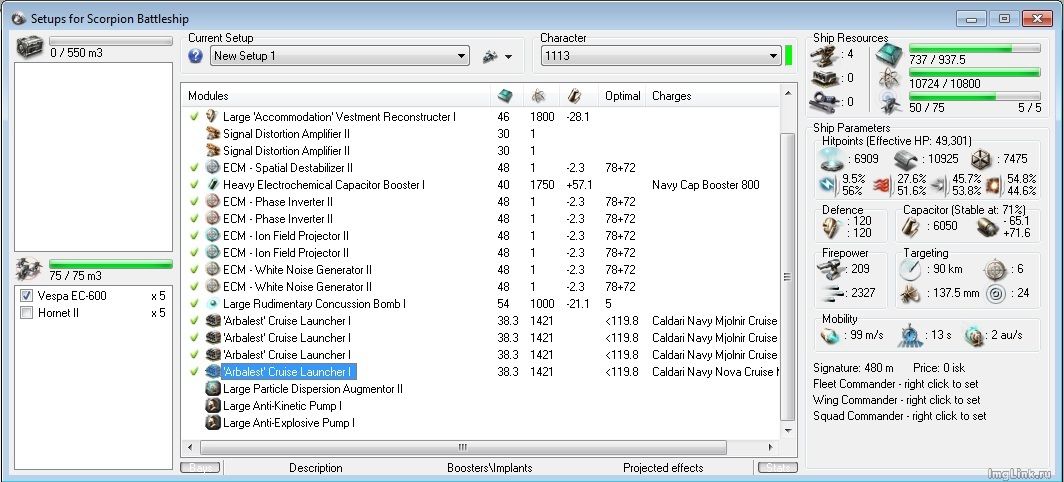This screenshot has height=482, width=1064.
Task: Click the Large Rudimentary Concussion Bomb I icon
Action: pyautogui.click(x=212, y=303)
